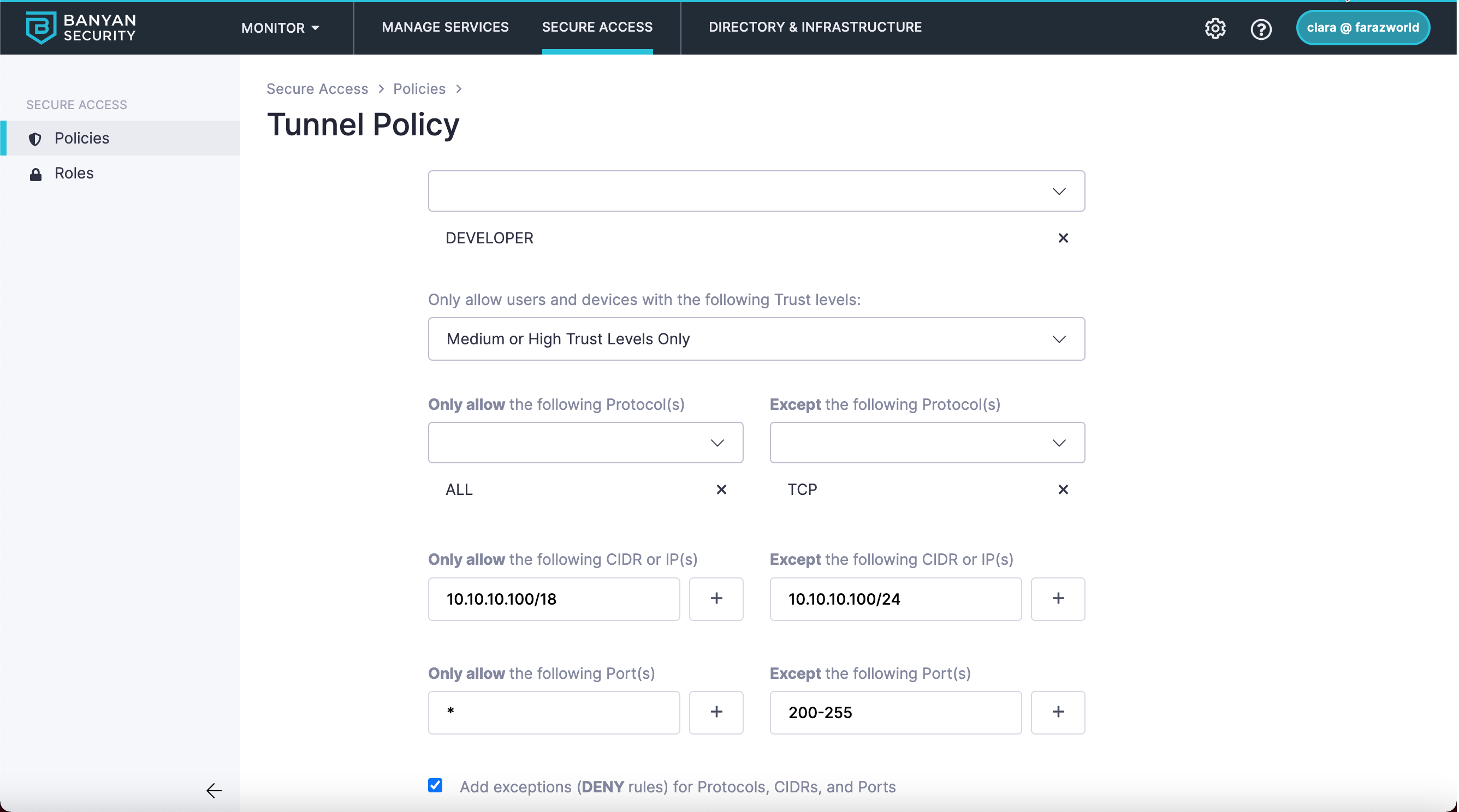The height and width of the screenshot is (812, 1459).
Task: Switch to Directory & Infrastructure tab
Action: (x=815, y=27)
